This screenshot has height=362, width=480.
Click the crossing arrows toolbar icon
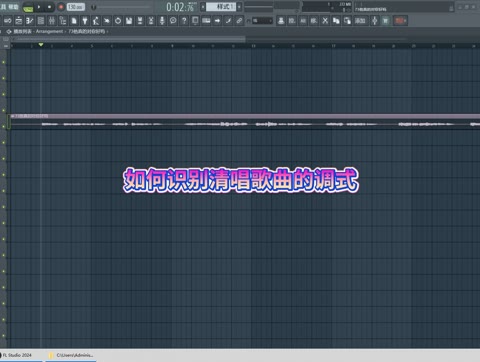tap(107, 21)
